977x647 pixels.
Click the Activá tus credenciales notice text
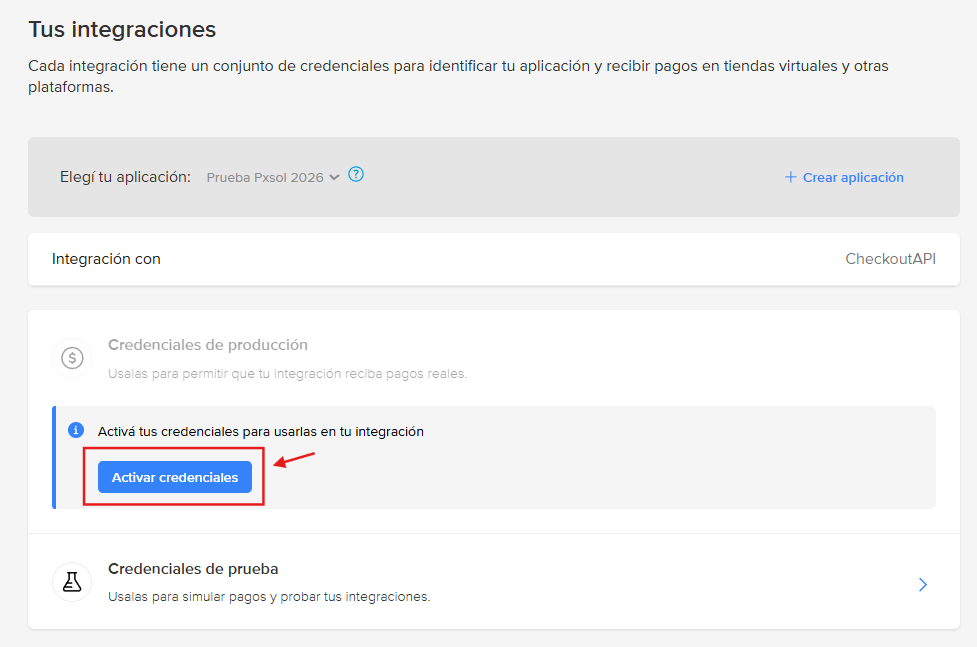pos(261,432)
